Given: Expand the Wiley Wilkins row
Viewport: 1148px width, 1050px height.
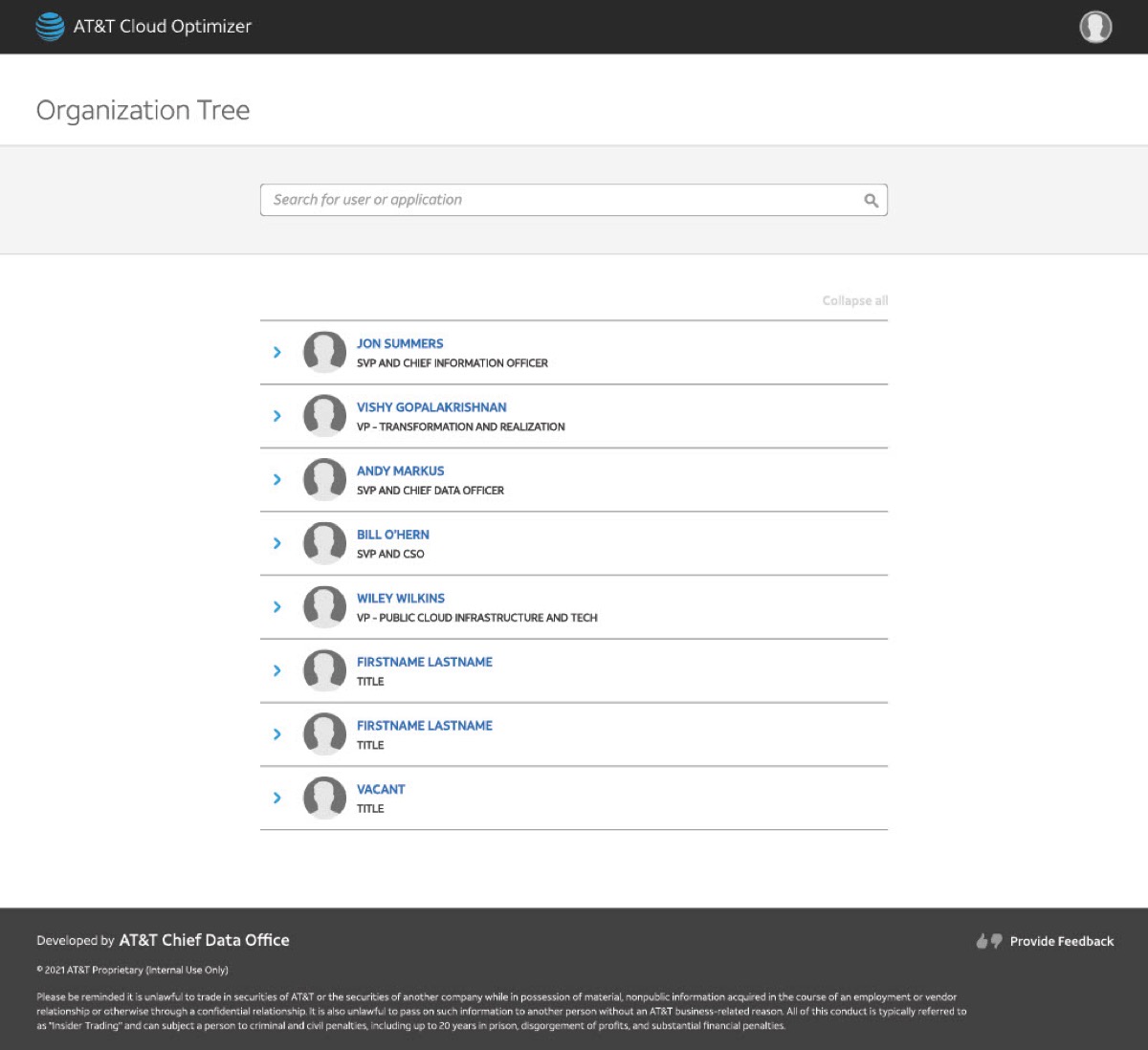Looking at the screenshot, I should click(277, 607).
